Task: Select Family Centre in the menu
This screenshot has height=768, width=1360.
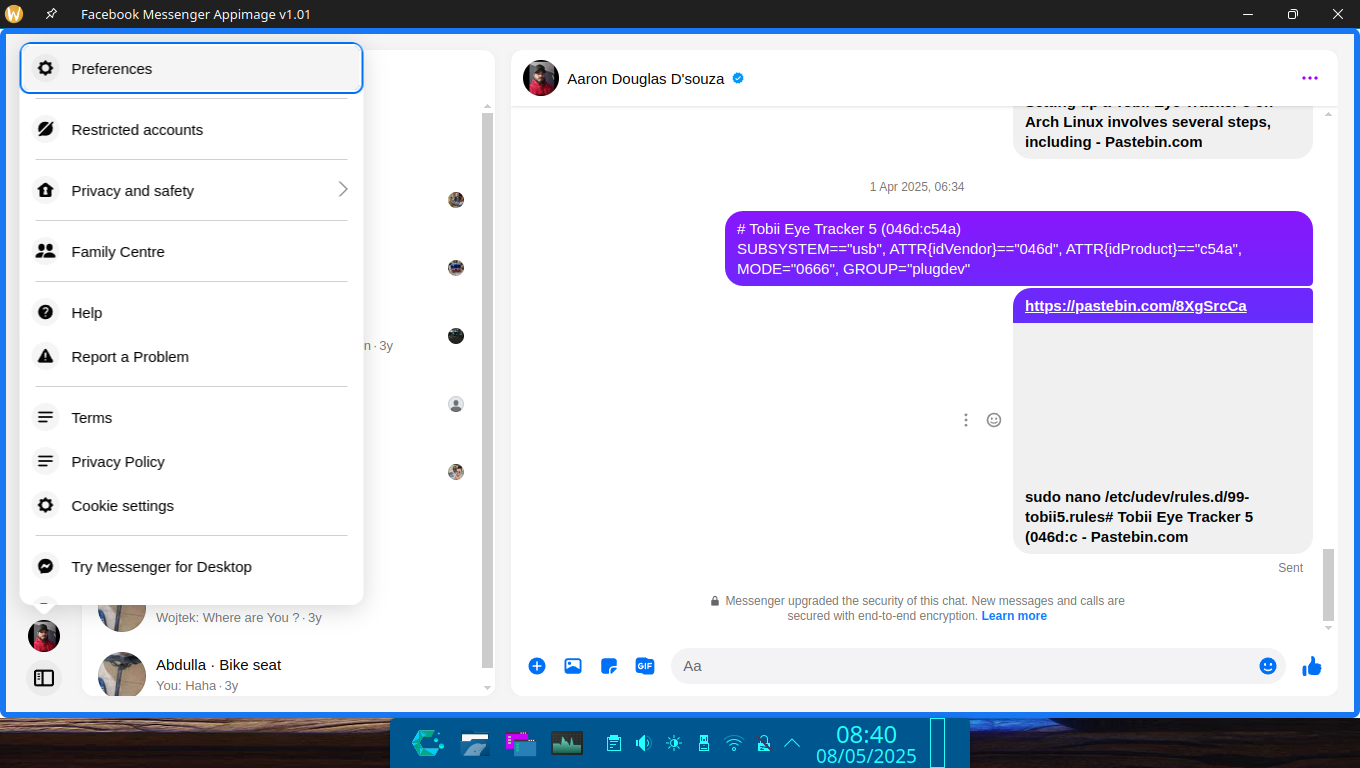Action: pyautogui.click(x=191, y=252)
